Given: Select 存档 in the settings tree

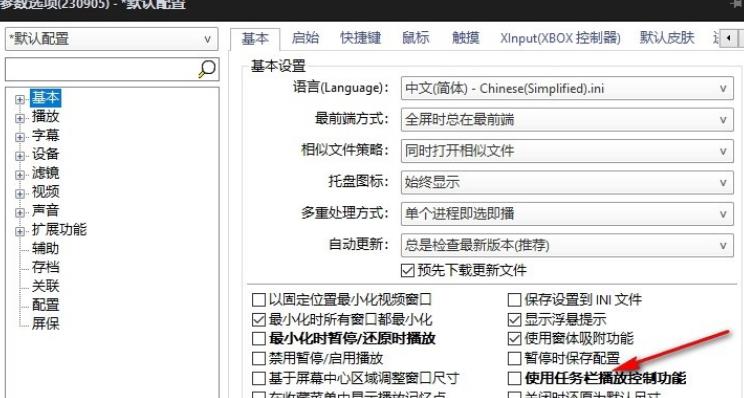Looking at the screenshot, I should (x=46, y=267).
